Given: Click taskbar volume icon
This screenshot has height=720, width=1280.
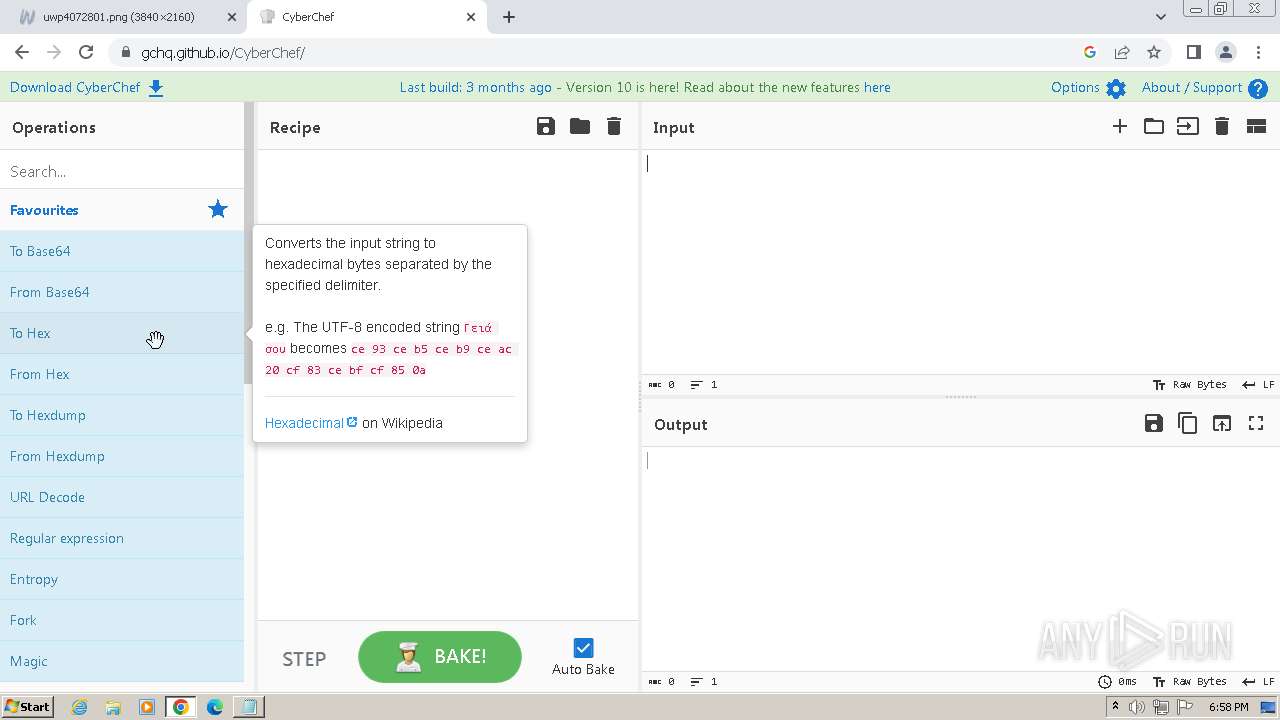Looking at the screenshot, I should click(1137, 707).
